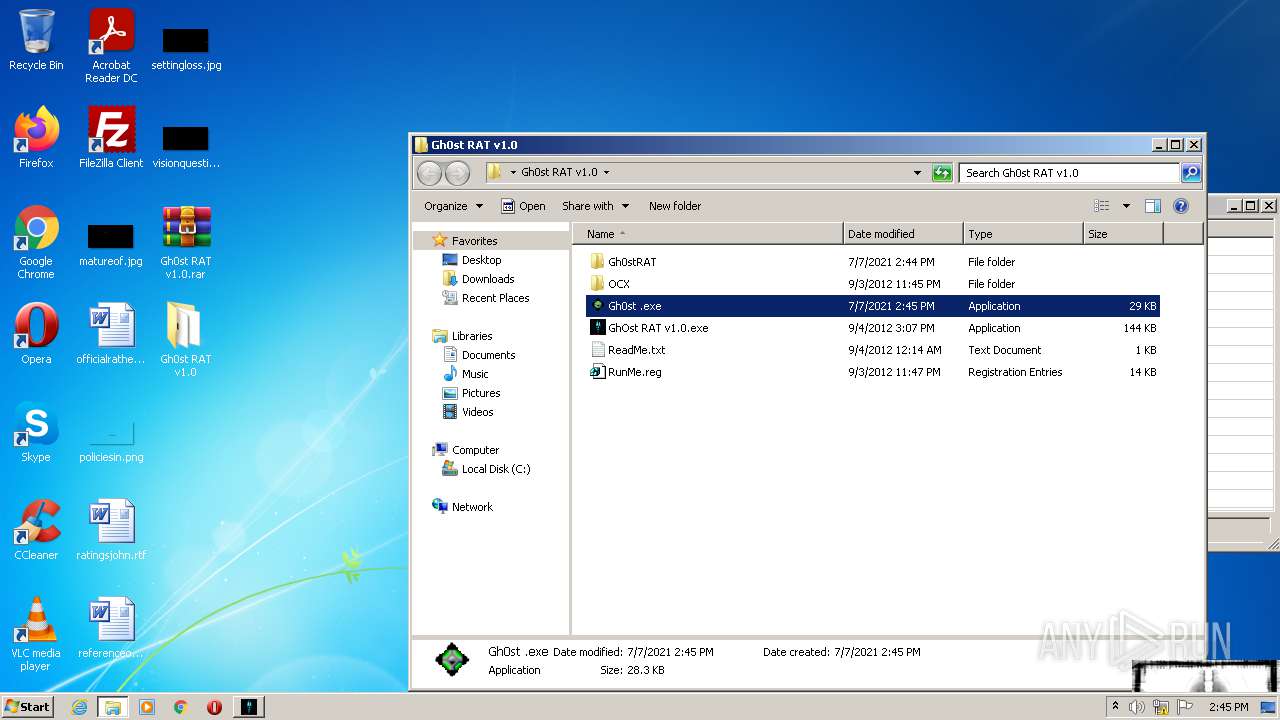
Task: Sort by Name column header
Action: point(707,234)
